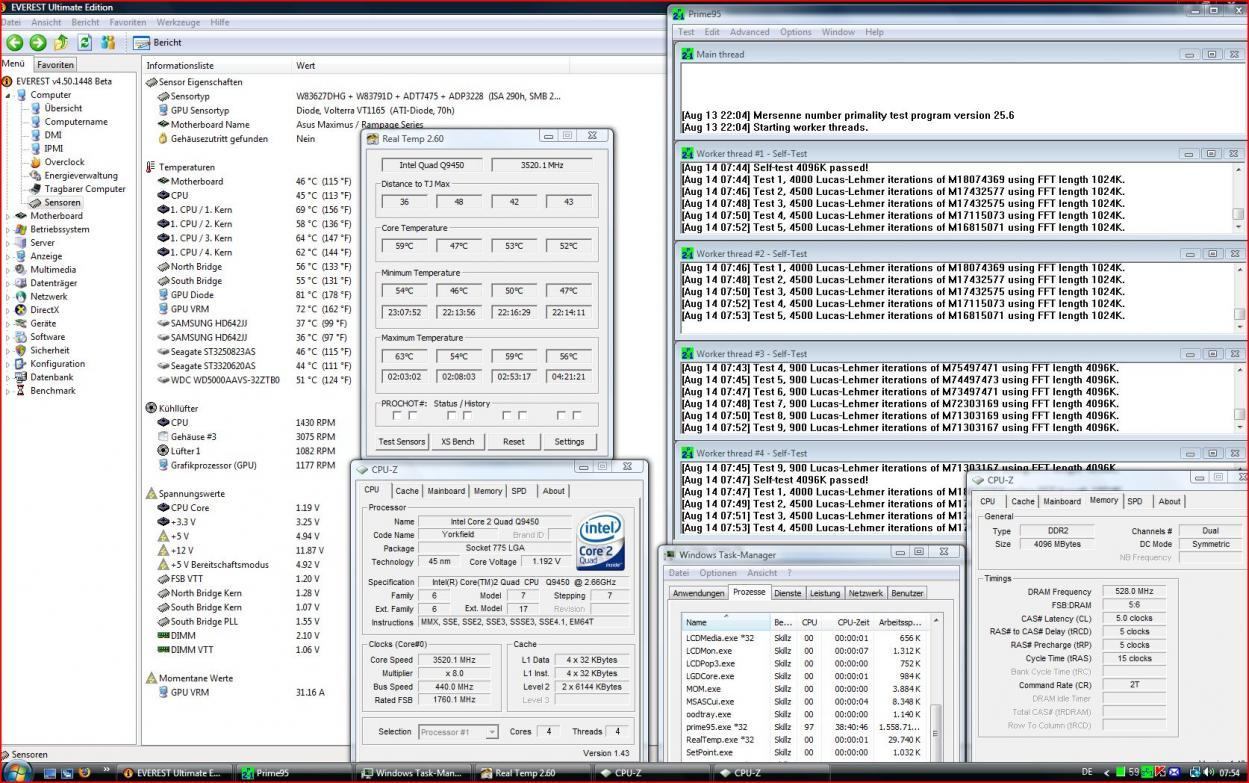Collapse the Computer tree node
This screenshot has width=1249, height=783.
click(x=8, y=95)
